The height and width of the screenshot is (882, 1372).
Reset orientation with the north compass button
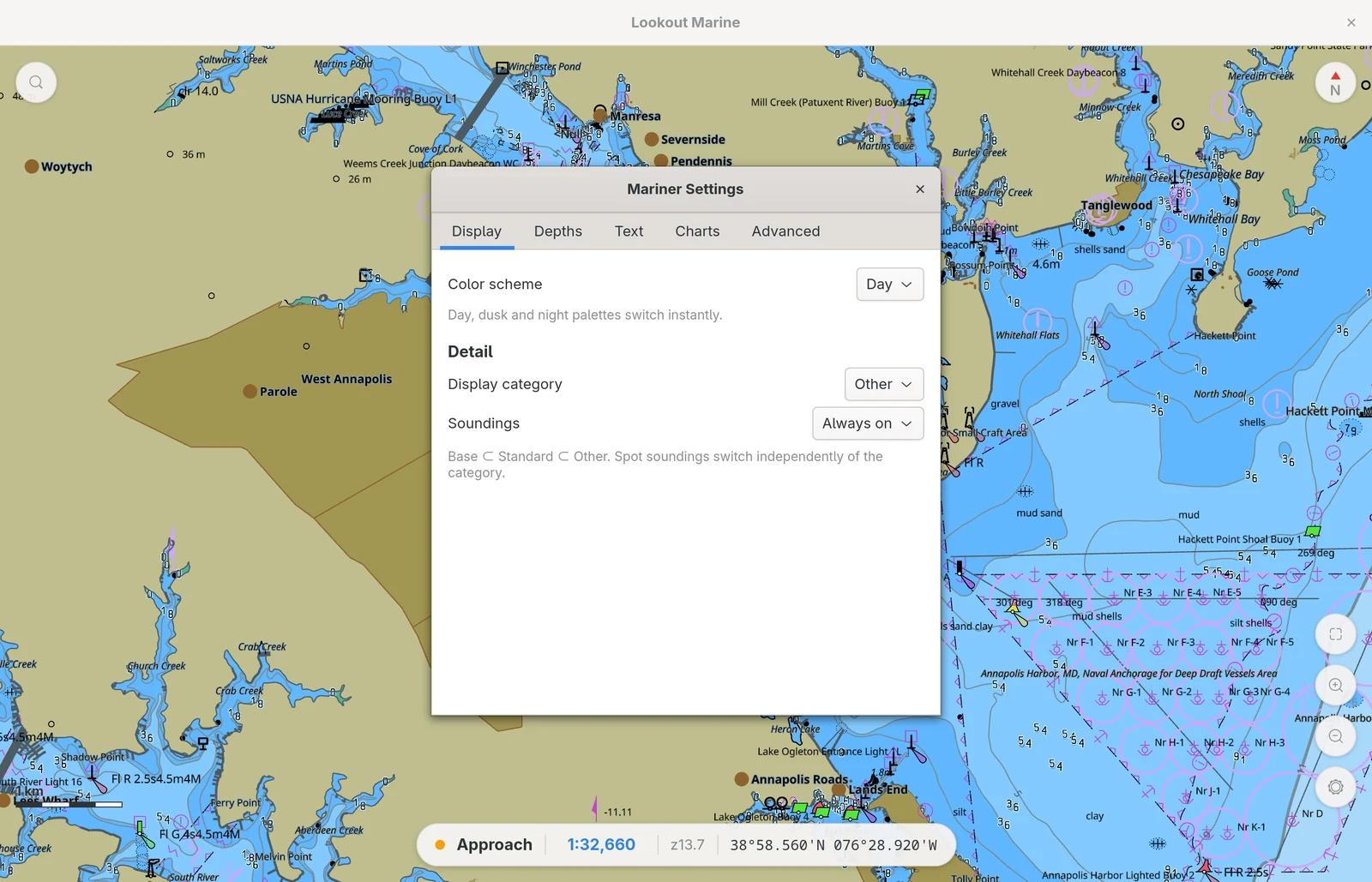click(x=1335, y=82)
